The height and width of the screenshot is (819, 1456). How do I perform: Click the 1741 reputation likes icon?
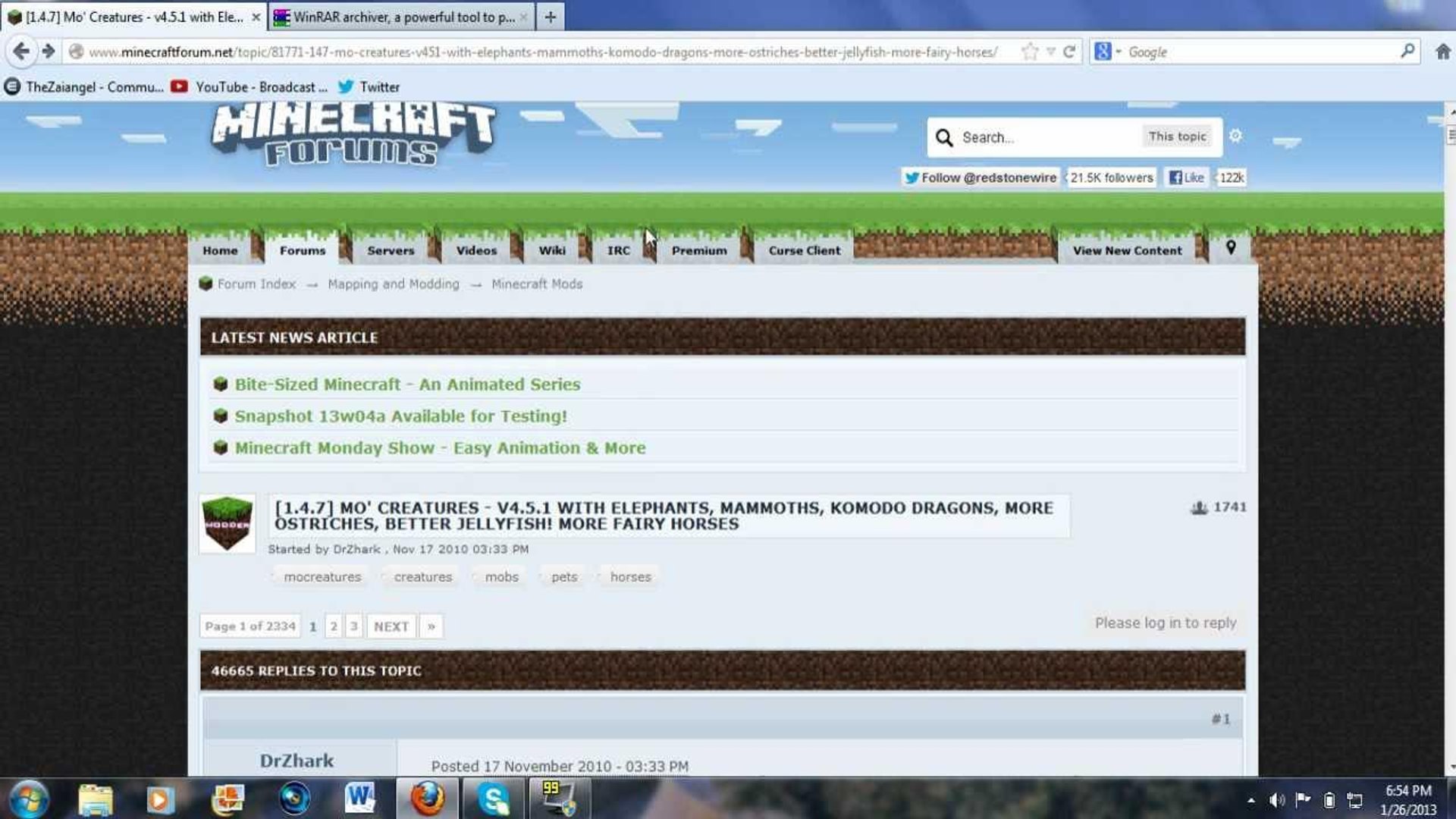click(x=1199, y=507)
